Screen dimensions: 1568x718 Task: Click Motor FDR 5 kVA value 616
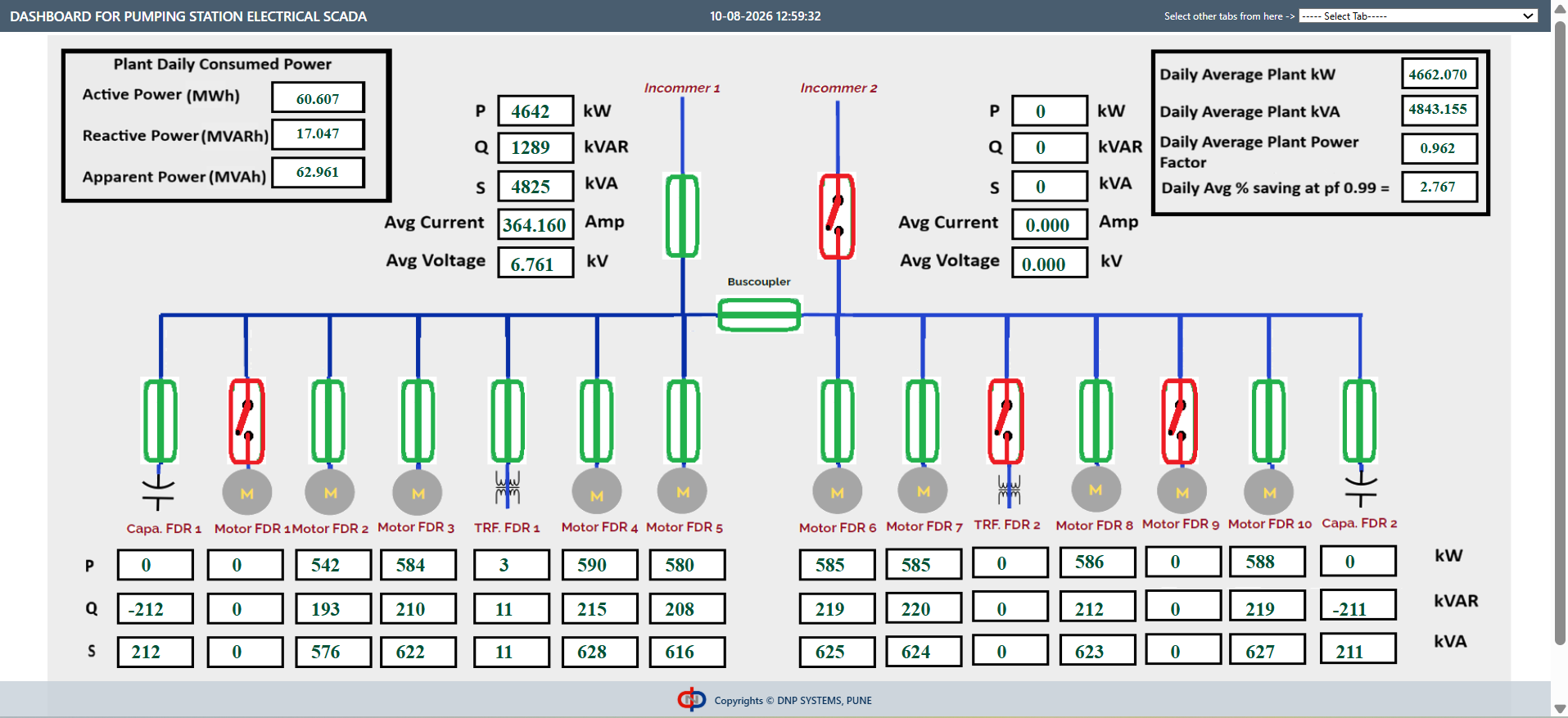click(687, 652)
